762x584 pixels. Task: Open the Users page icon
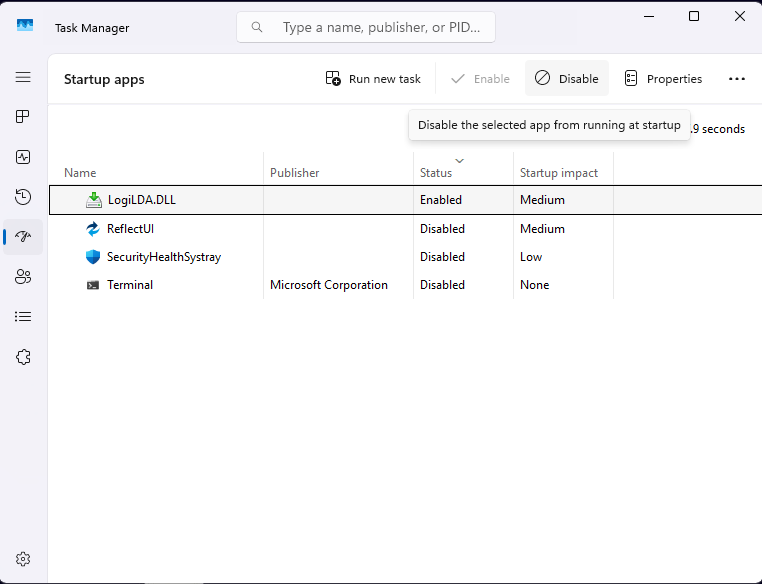(x=23, y=276)
